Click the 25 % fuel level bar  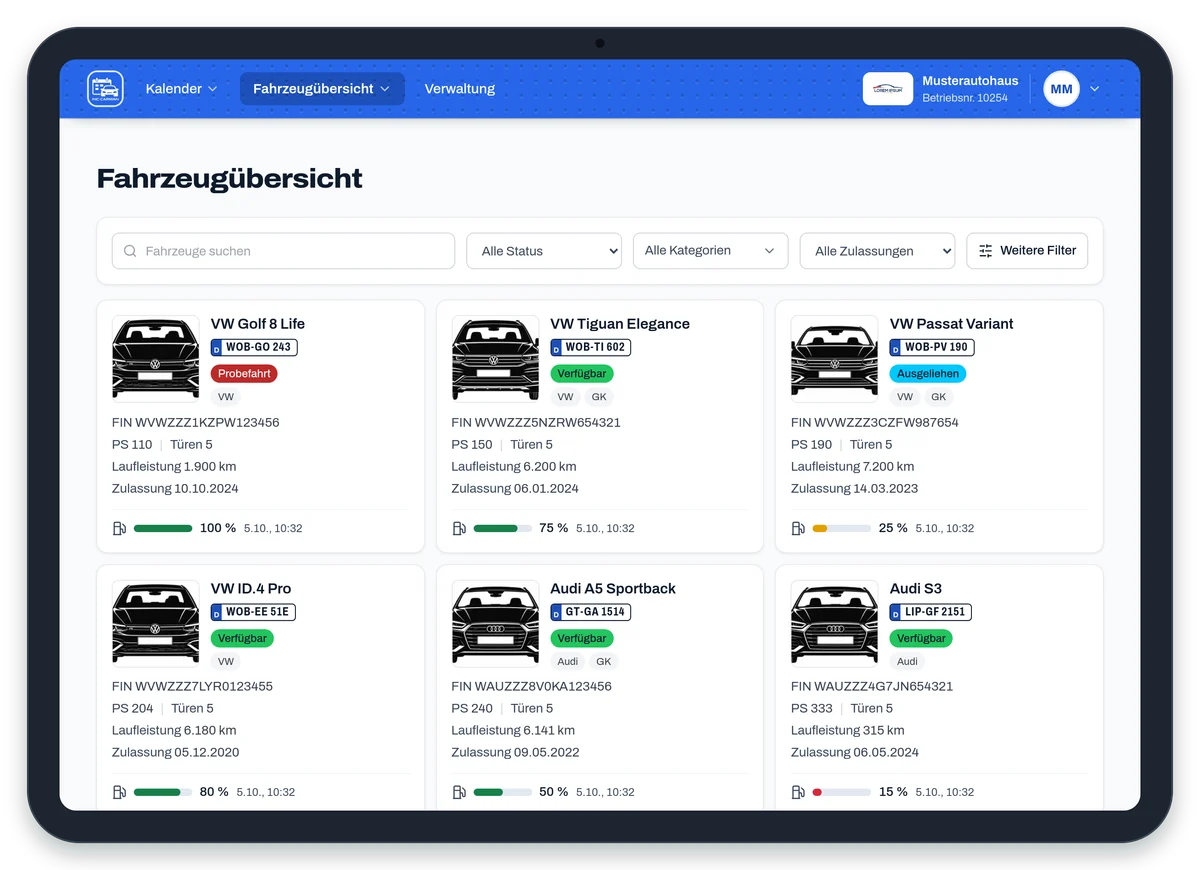tap(842, 528)
